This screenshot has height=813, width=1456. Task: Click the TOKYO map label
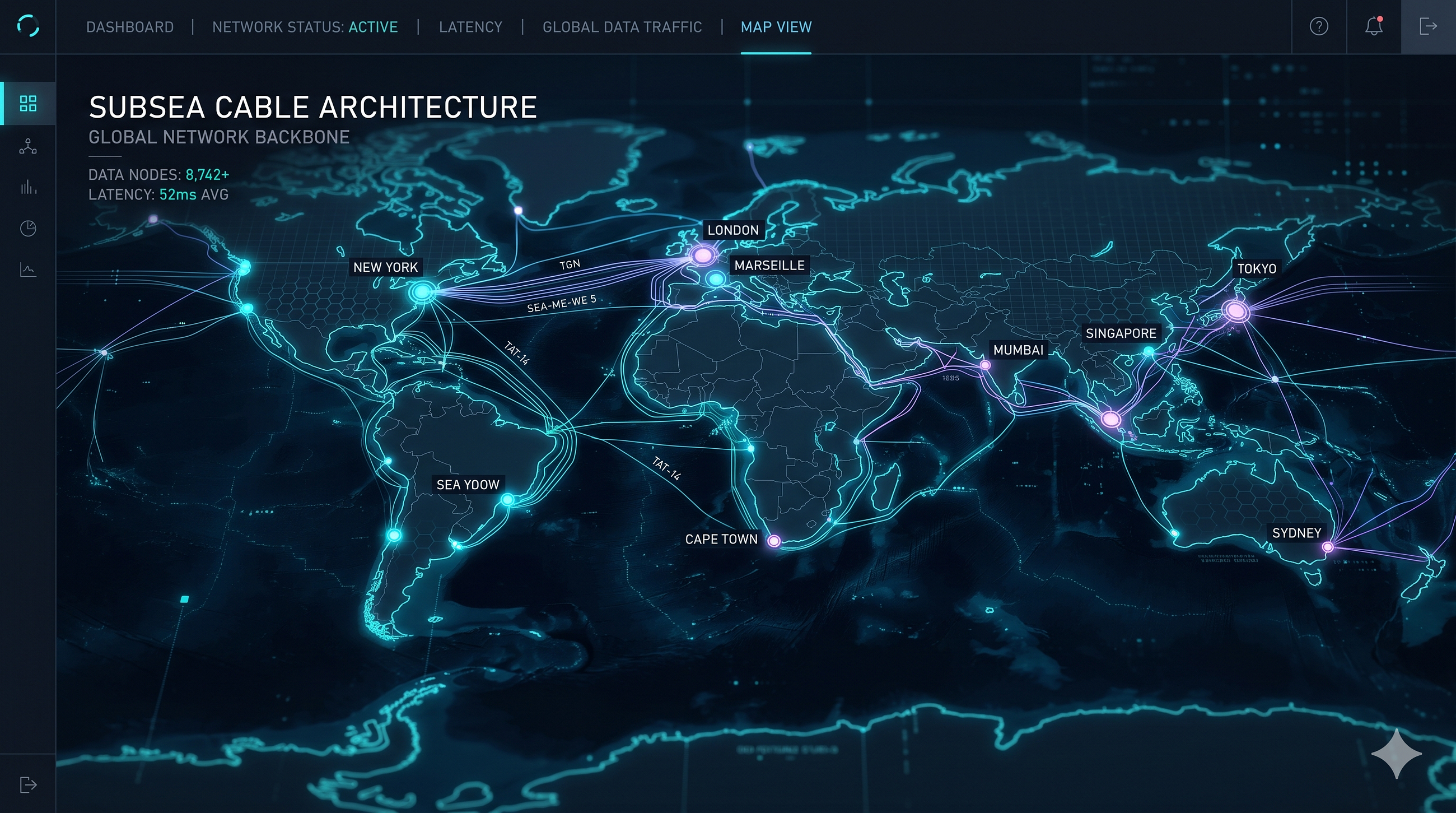point(1257,268)
